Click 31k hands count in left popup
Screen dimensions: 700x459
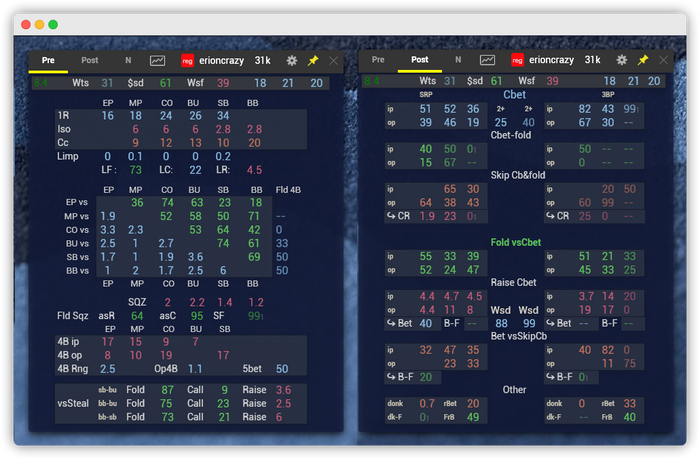coord(262,61)
